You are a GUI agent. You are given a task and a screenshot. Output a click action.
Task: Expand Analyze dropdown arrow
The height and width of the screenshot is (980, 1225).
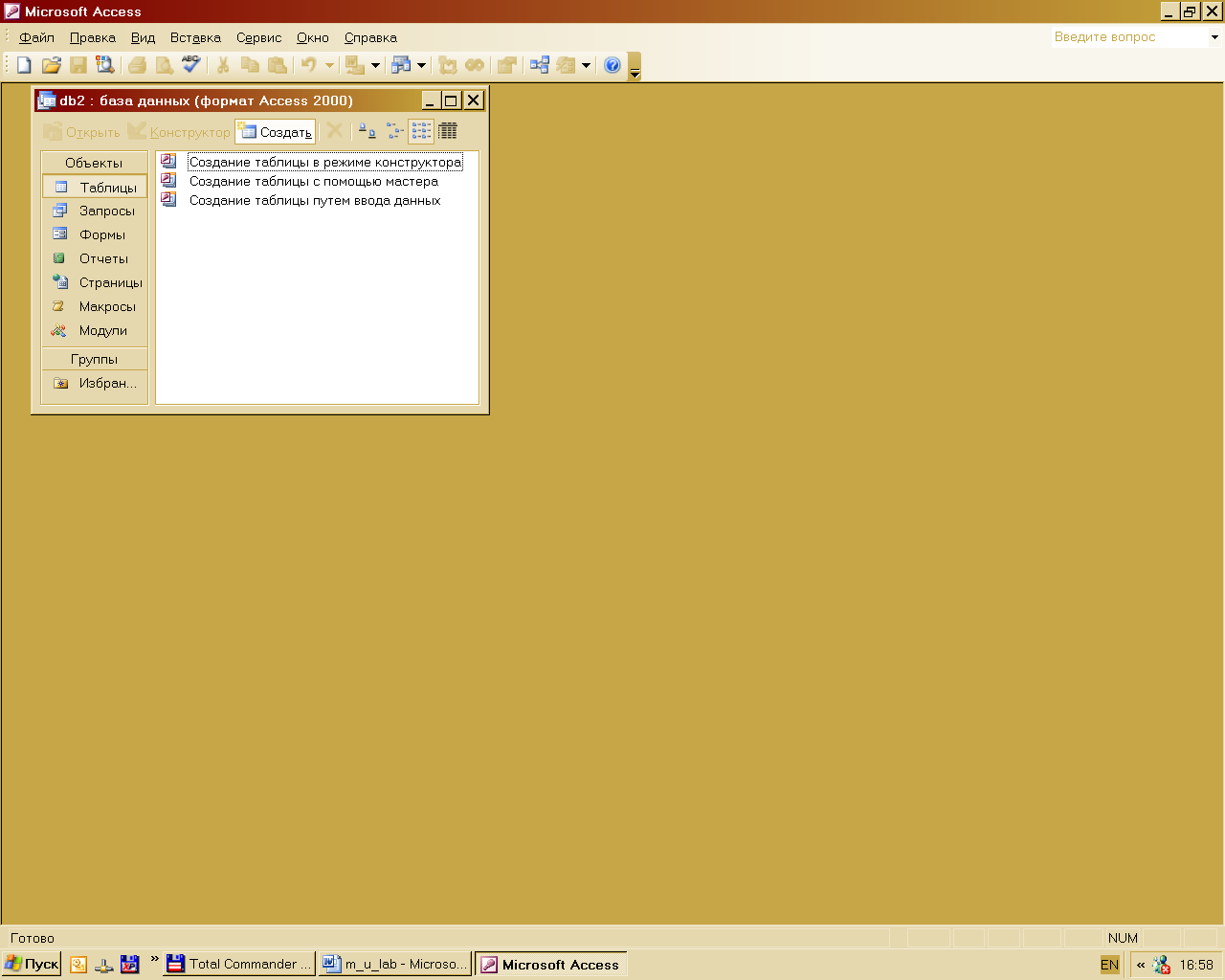(x=421, y=65)
